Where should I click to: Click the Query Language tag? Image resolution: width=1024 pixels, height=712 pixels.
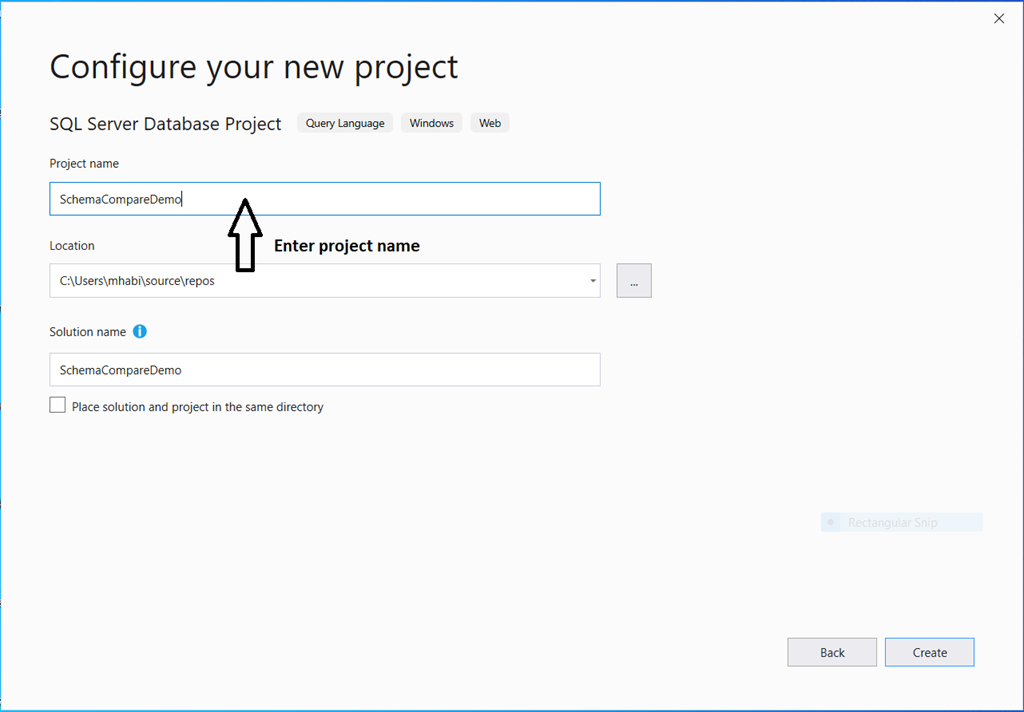pos(345,123)
